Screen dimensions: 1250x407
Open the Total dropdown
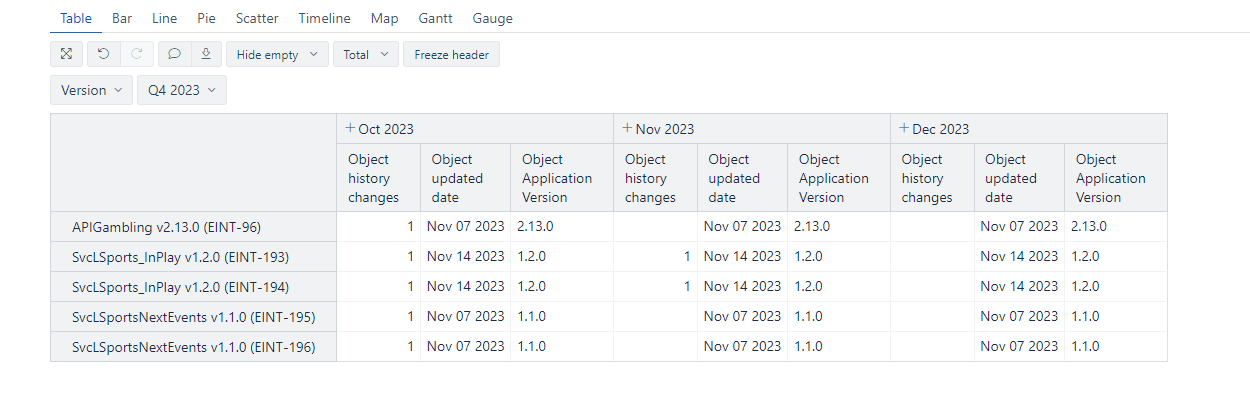pyautogui.click(x=366, y=54)
